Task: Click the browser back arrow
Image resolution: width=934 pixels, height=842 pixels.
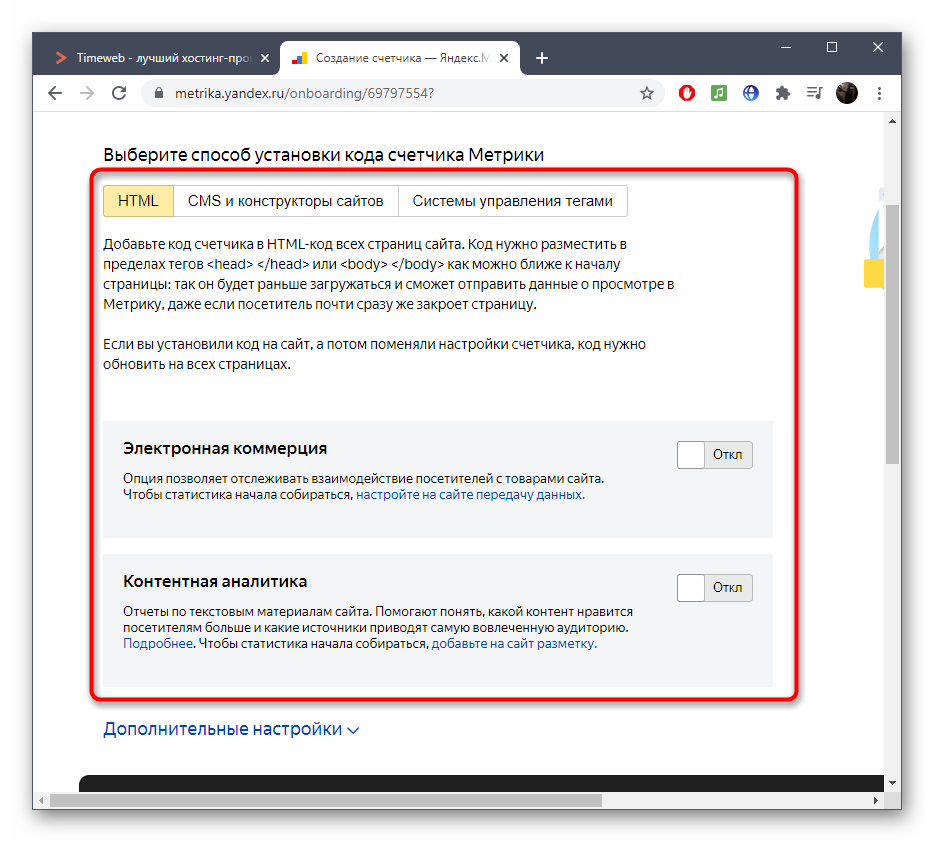Action: click(55, 93)
